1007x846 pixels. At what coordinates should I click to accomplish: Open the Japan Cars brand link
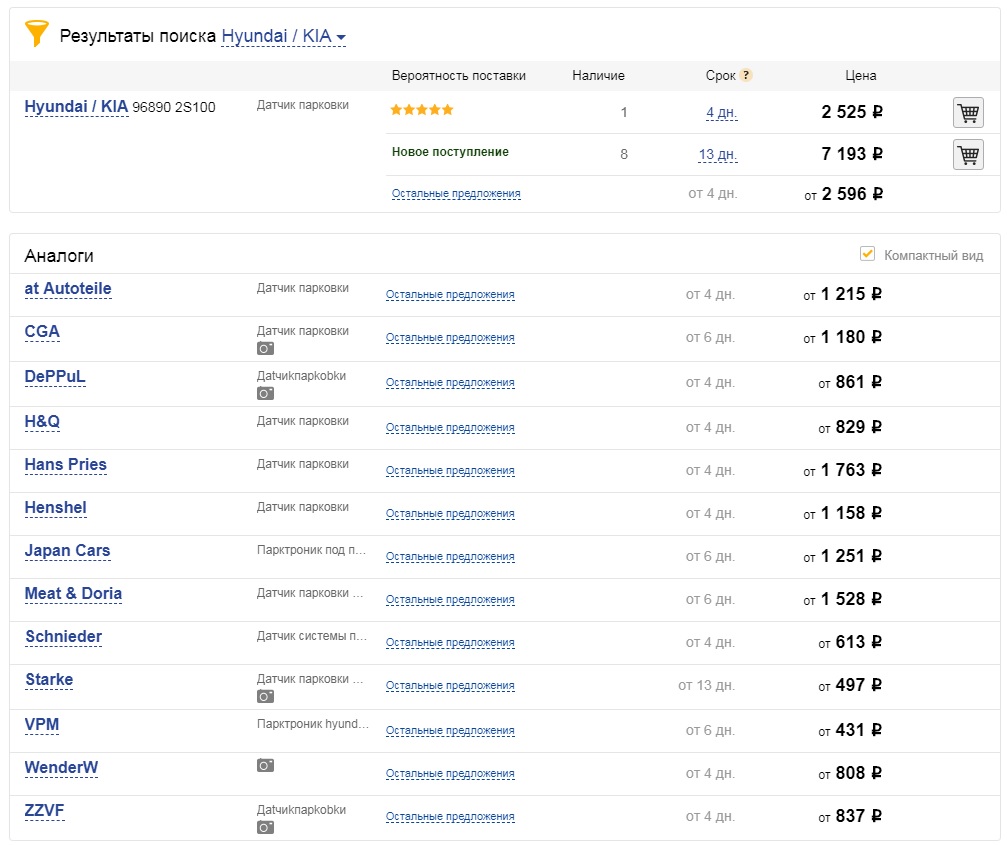pyautogui.click(x=67, y=551)
